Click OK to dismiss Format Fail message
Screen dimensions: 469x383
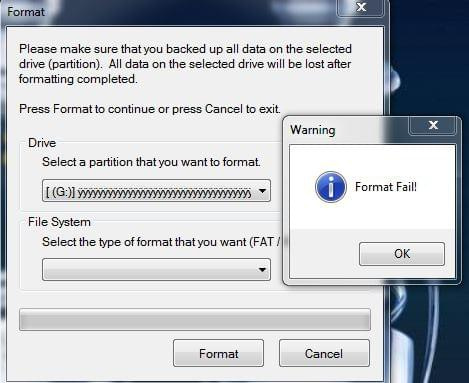point(402,254)
